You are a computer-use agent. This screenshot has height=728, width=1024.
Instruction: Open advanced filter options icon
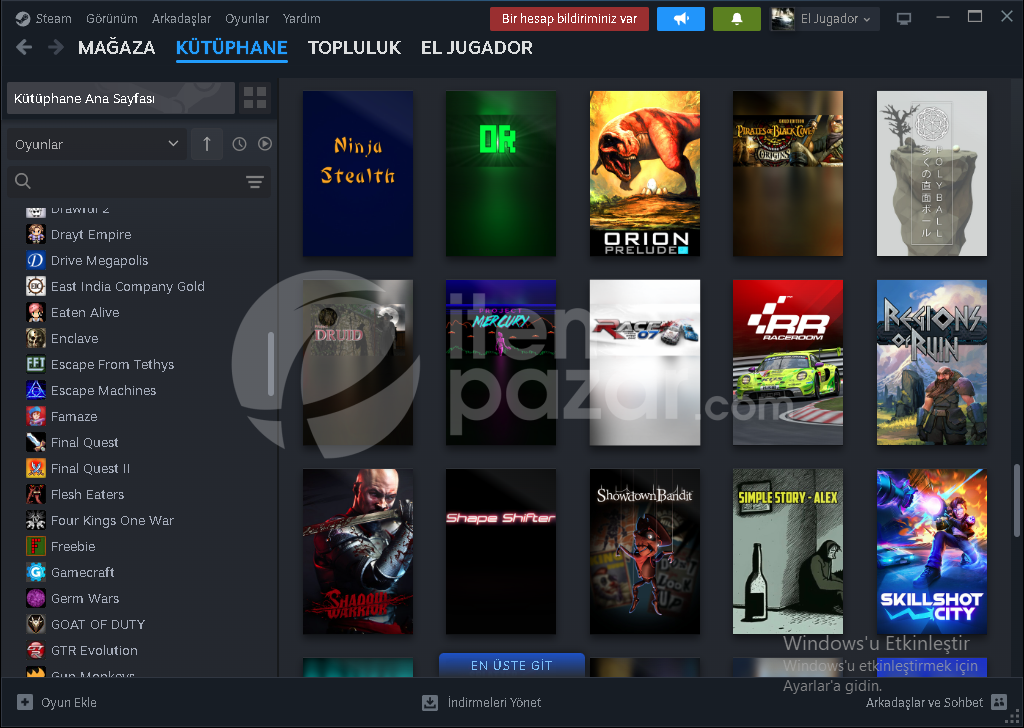click(x=255, y=182)
